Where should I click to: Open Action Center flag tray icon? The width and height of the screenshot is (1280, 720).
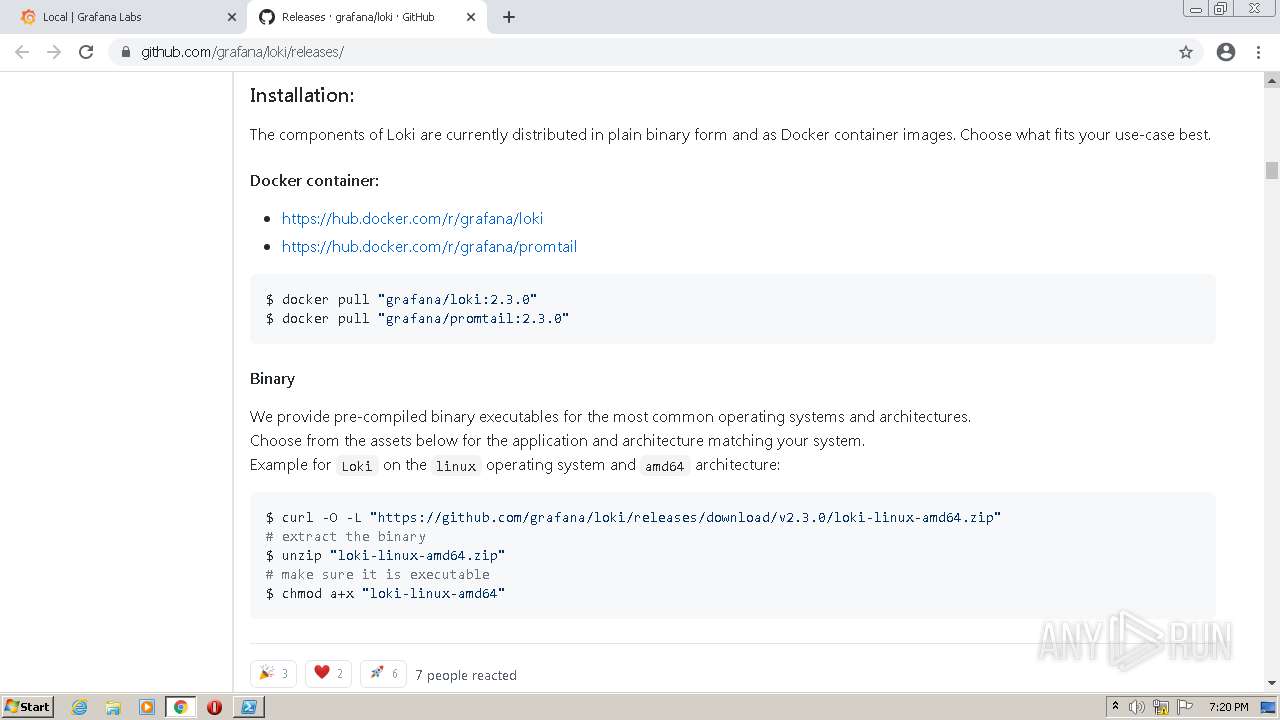[x=1185, y=707]
